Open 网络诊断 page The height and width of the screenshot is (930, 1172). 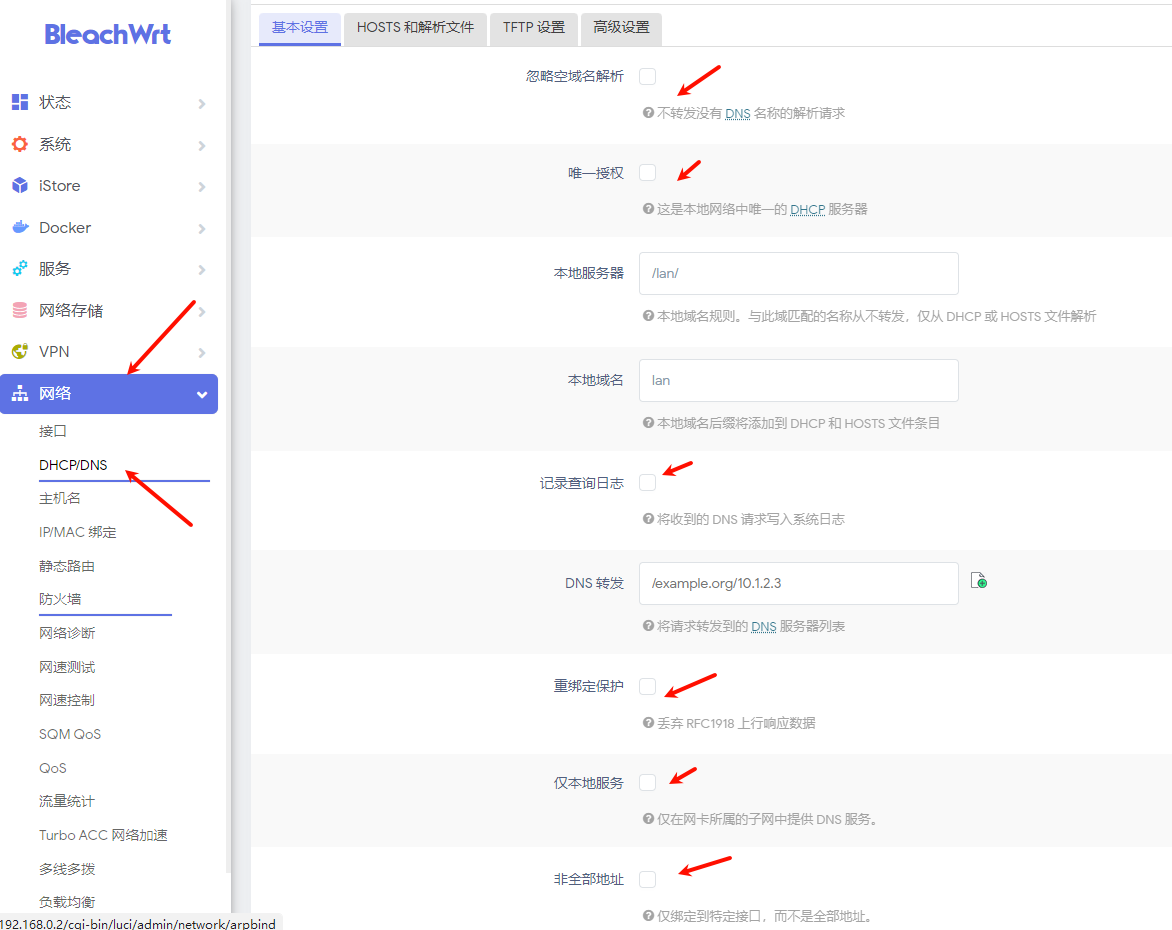67,633
